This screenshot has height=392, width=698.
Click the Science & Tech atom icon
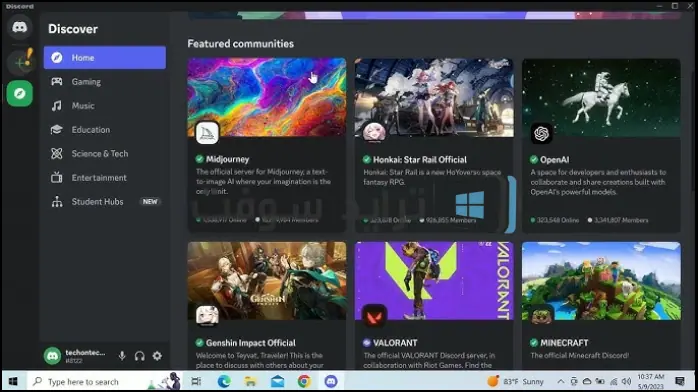(57, 154)
